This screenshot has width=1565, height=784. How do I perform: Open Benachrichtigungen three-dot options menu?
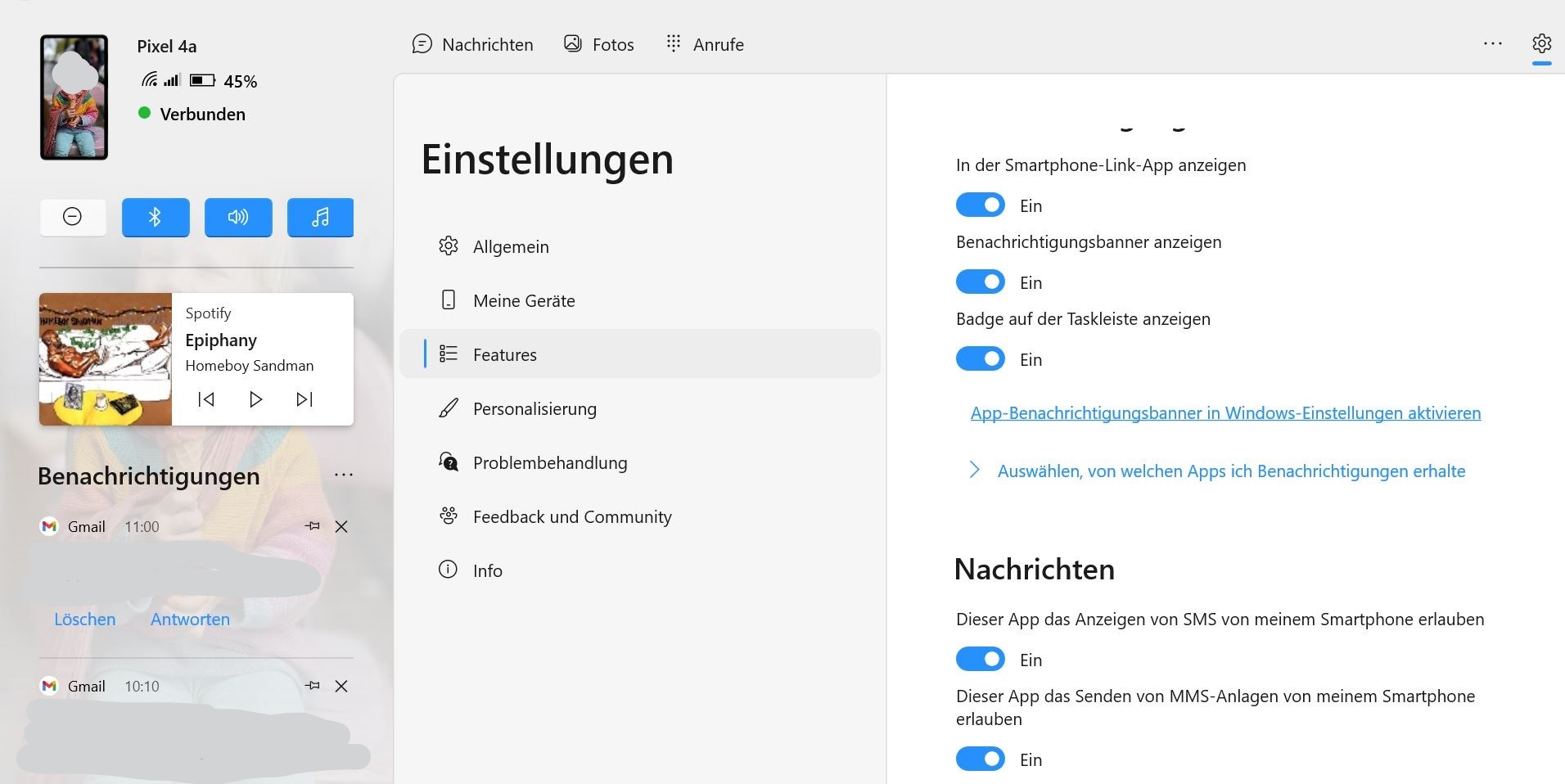tap(343, 475)
